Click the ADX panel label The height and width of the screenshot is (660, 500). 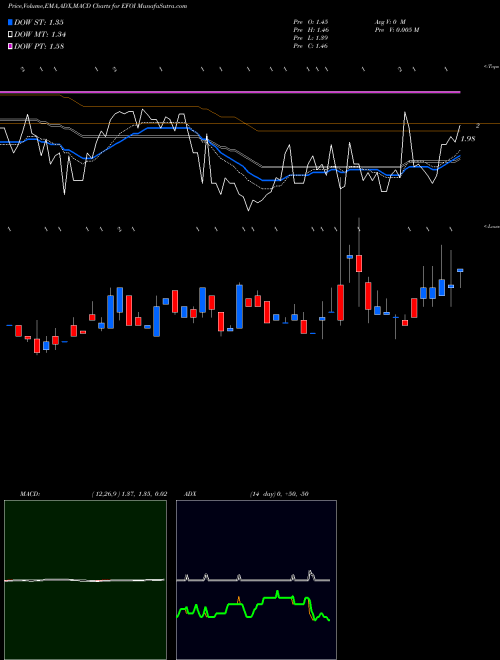click(190, 494)
